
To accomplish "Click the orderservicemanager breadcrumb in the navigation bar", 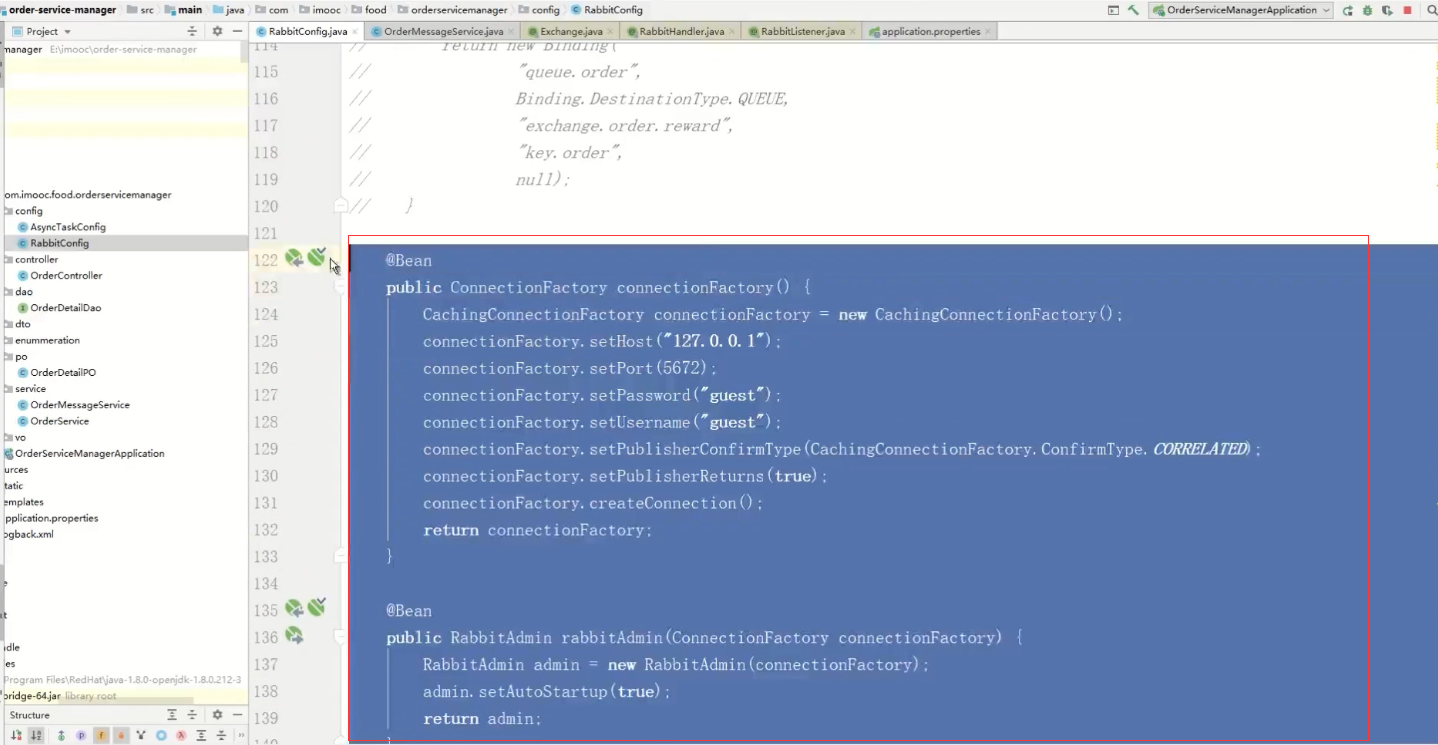I will pos(452,10).
